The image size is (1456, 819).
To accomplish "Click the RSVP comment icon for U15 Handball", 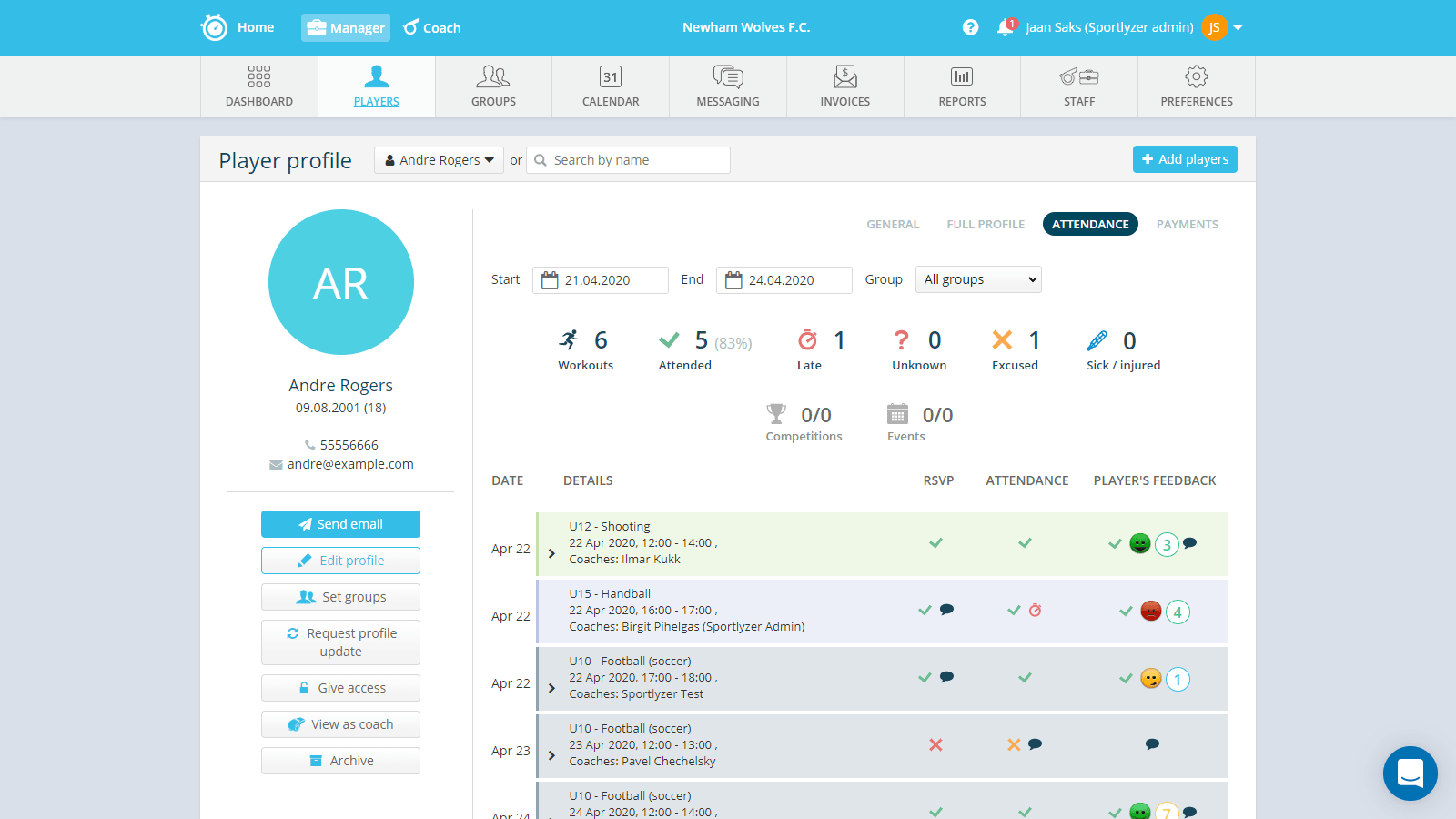I will coord(946,610).
